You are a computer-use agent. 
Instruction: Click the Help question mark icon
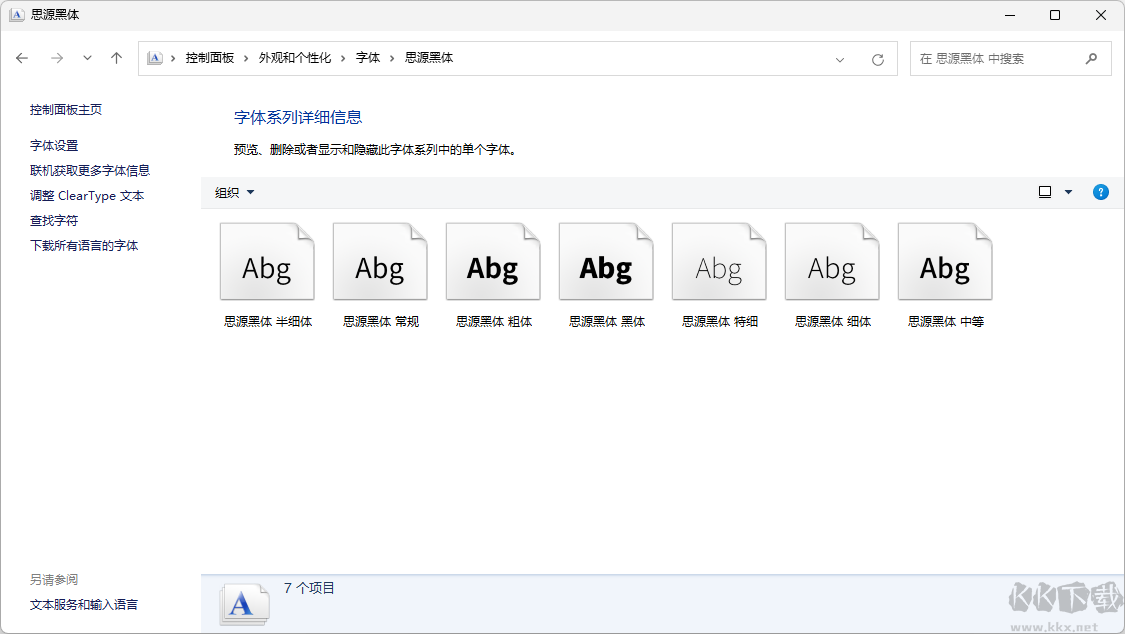[1100, 191]
